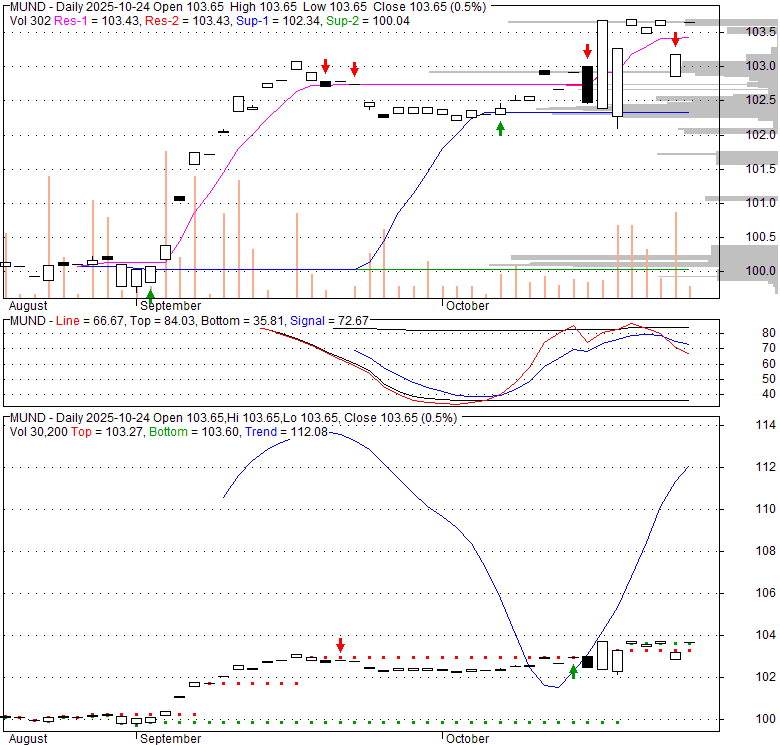Click the green up arrow in the bottom trend chart
This screenshot has height=745, width=780.
pos(574,672)
